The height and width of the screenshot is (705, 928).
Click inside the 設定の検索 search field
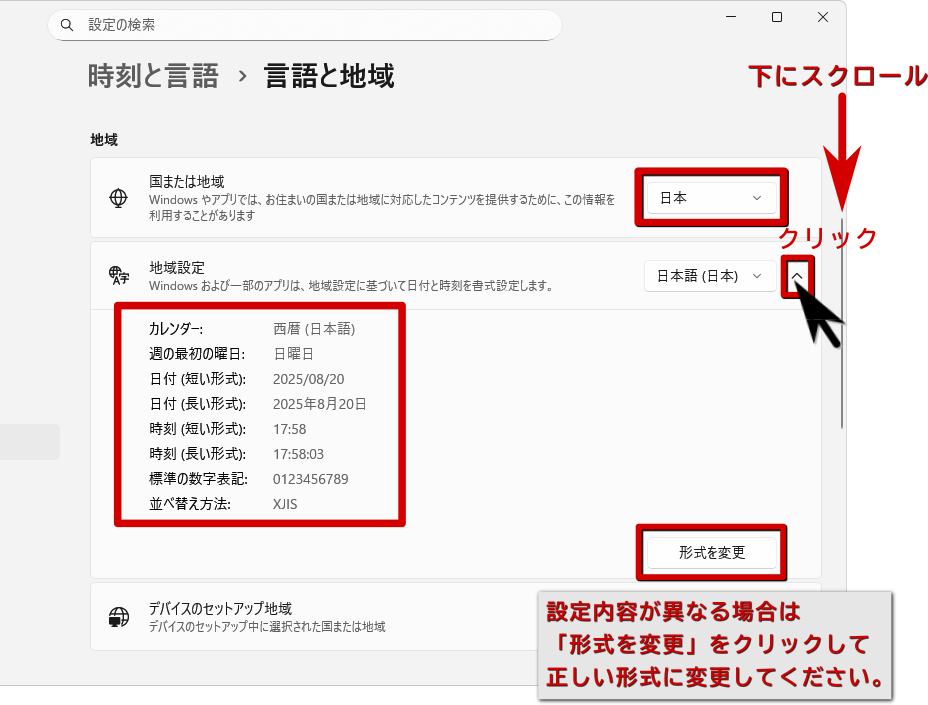point(300,24)
